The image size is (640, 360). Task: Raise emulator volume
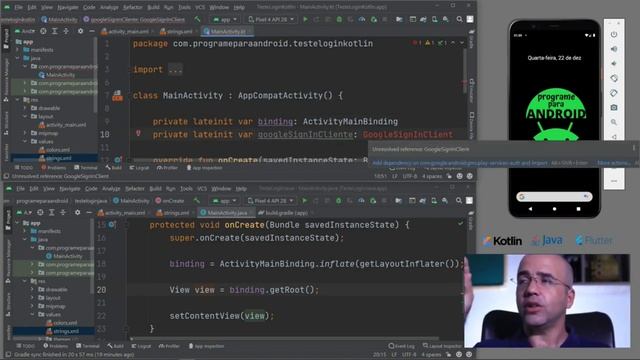click(614, 49)
